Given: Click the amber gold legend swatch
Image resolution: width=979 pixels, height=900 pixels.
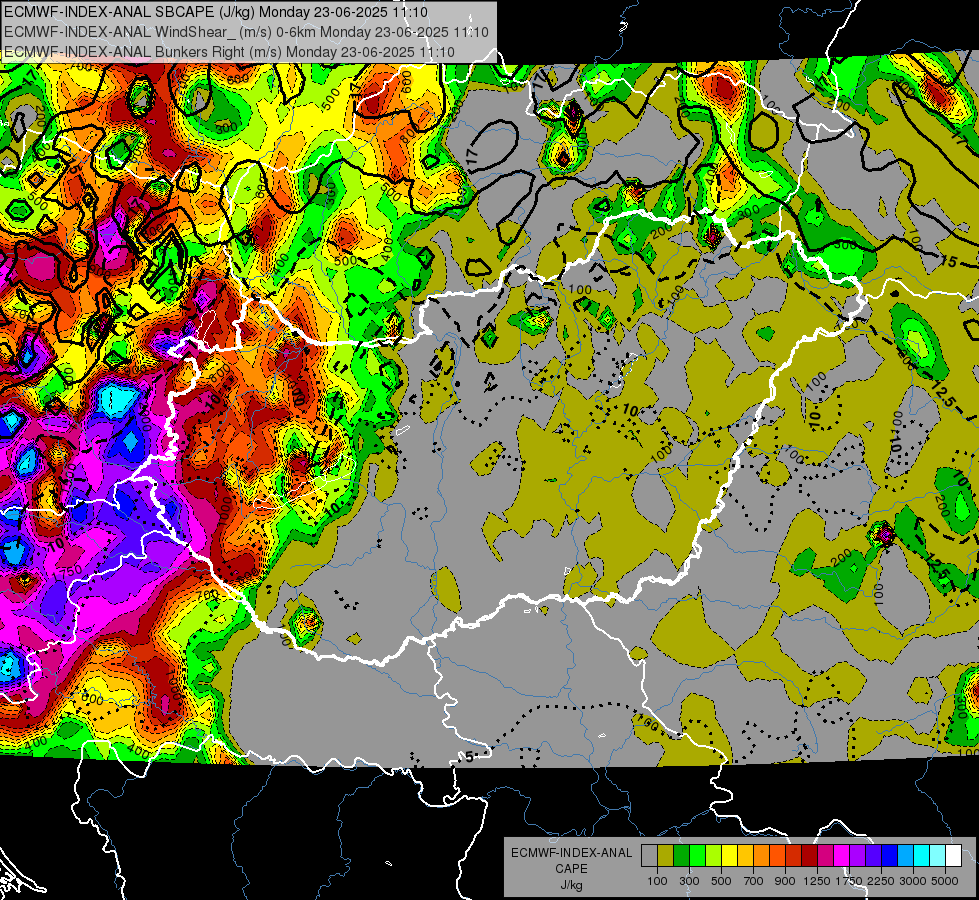Looking at the screenshot, I should tap(745, 856).
